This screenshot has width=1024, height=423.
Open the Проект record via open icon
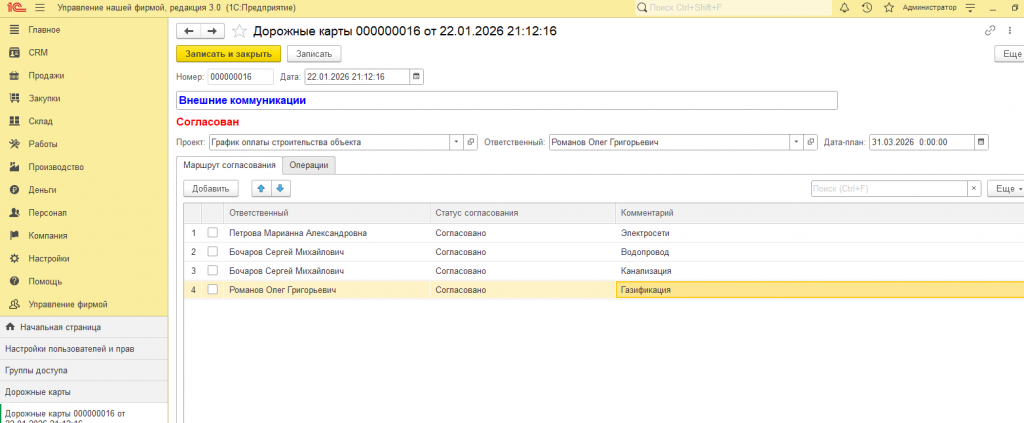(x=470, y=142)
